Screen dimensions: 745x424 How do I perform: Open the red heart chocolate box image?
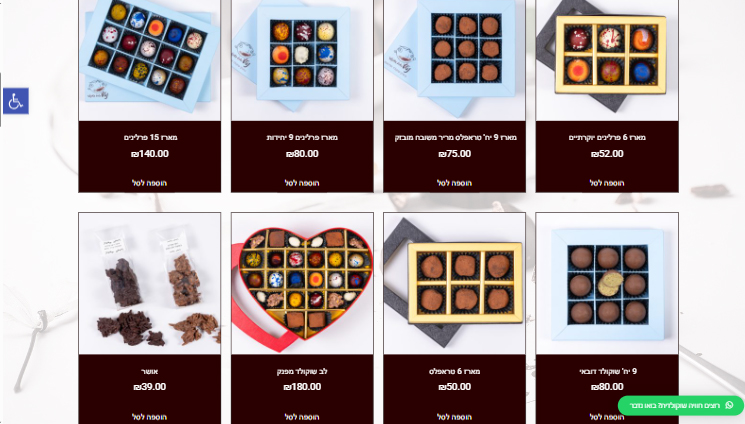[302, 283]
